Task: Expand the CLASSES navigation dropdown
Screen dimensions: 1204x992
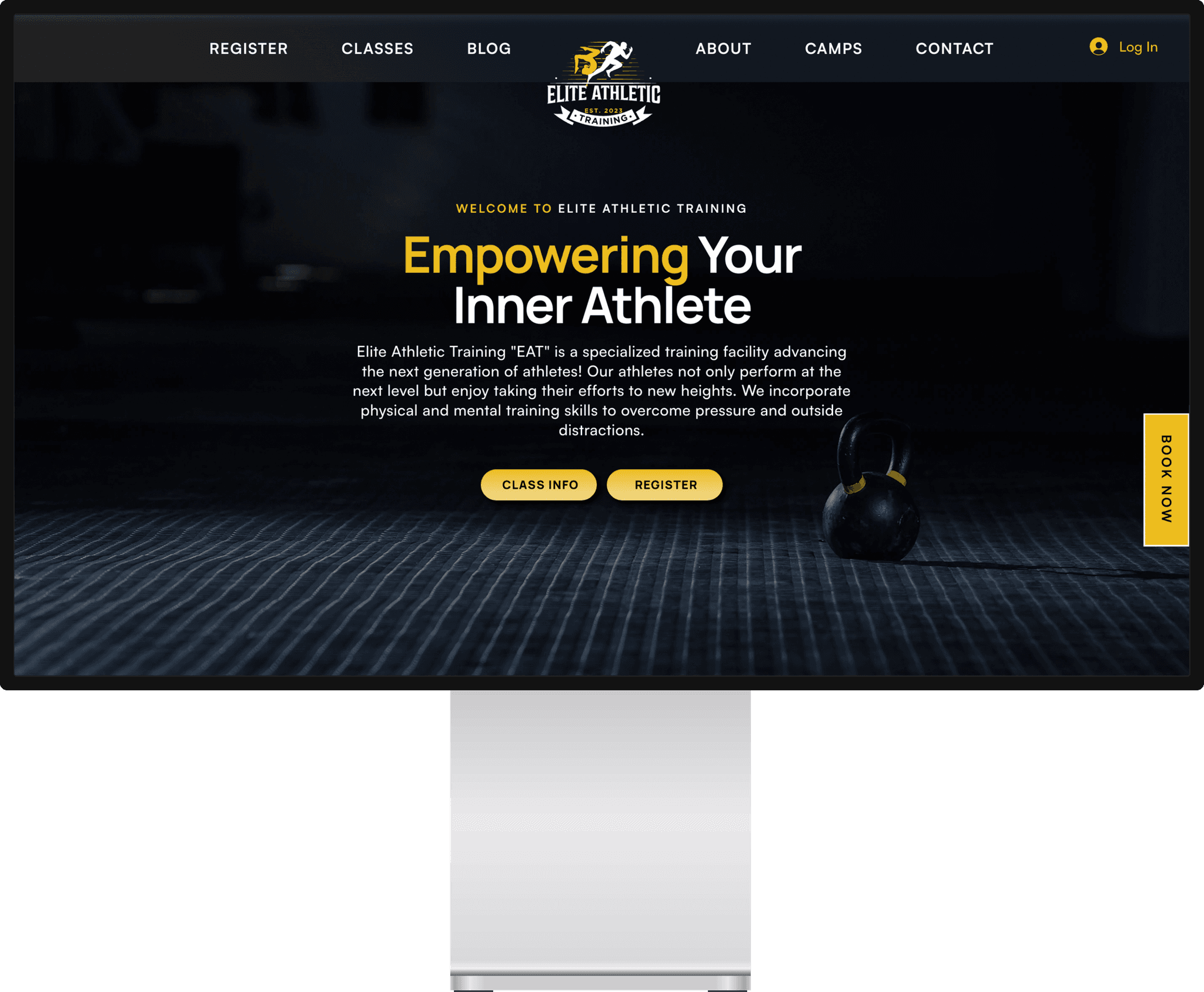Action: point(378,48)
